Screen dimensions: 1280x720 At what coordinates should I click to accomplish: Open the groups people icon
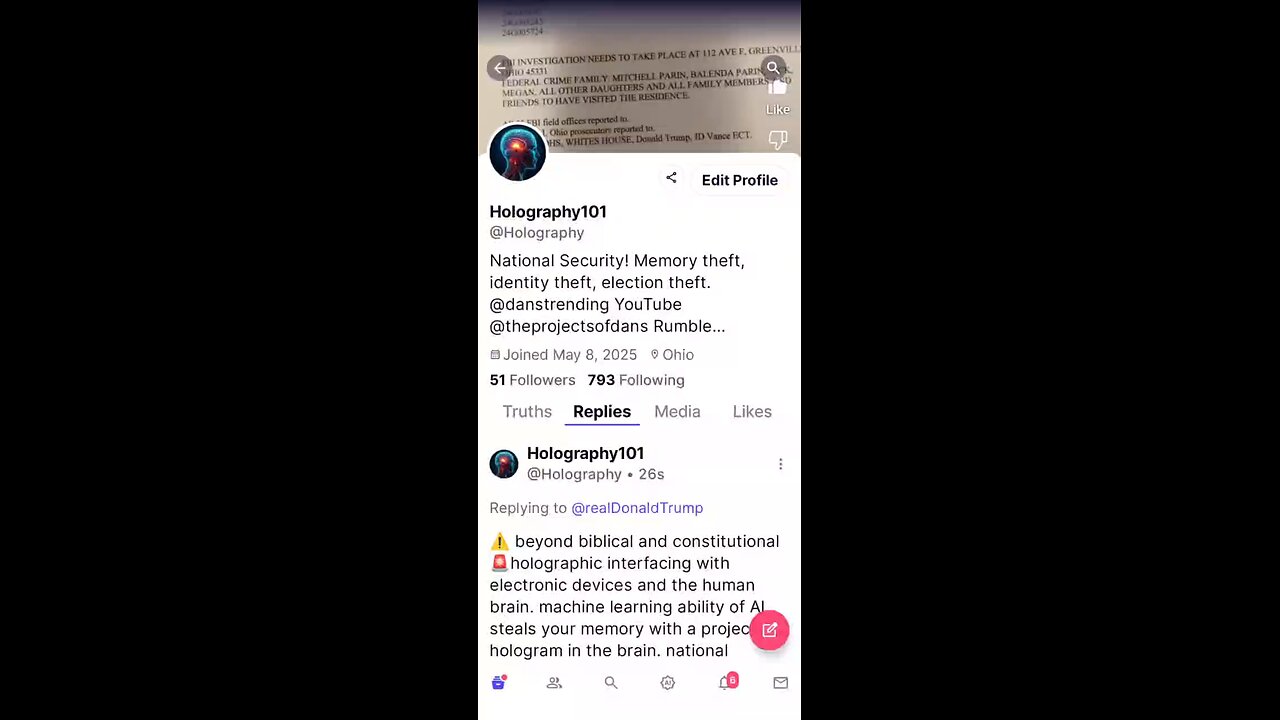pyautogui.click(x=554, y=682)
